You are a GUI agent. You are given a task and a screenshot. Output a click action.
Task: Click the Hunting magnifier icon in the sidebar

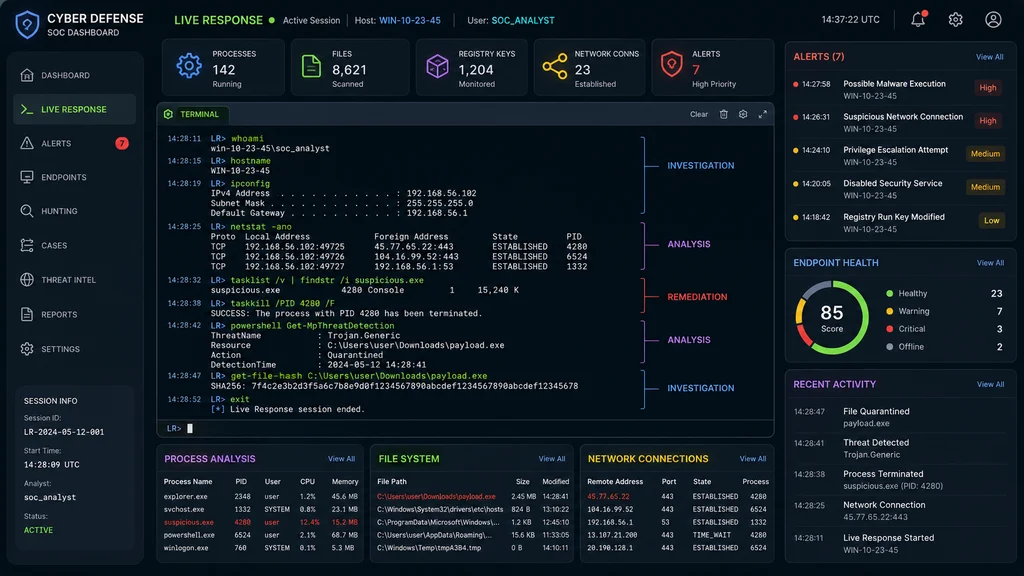[27, 211]
